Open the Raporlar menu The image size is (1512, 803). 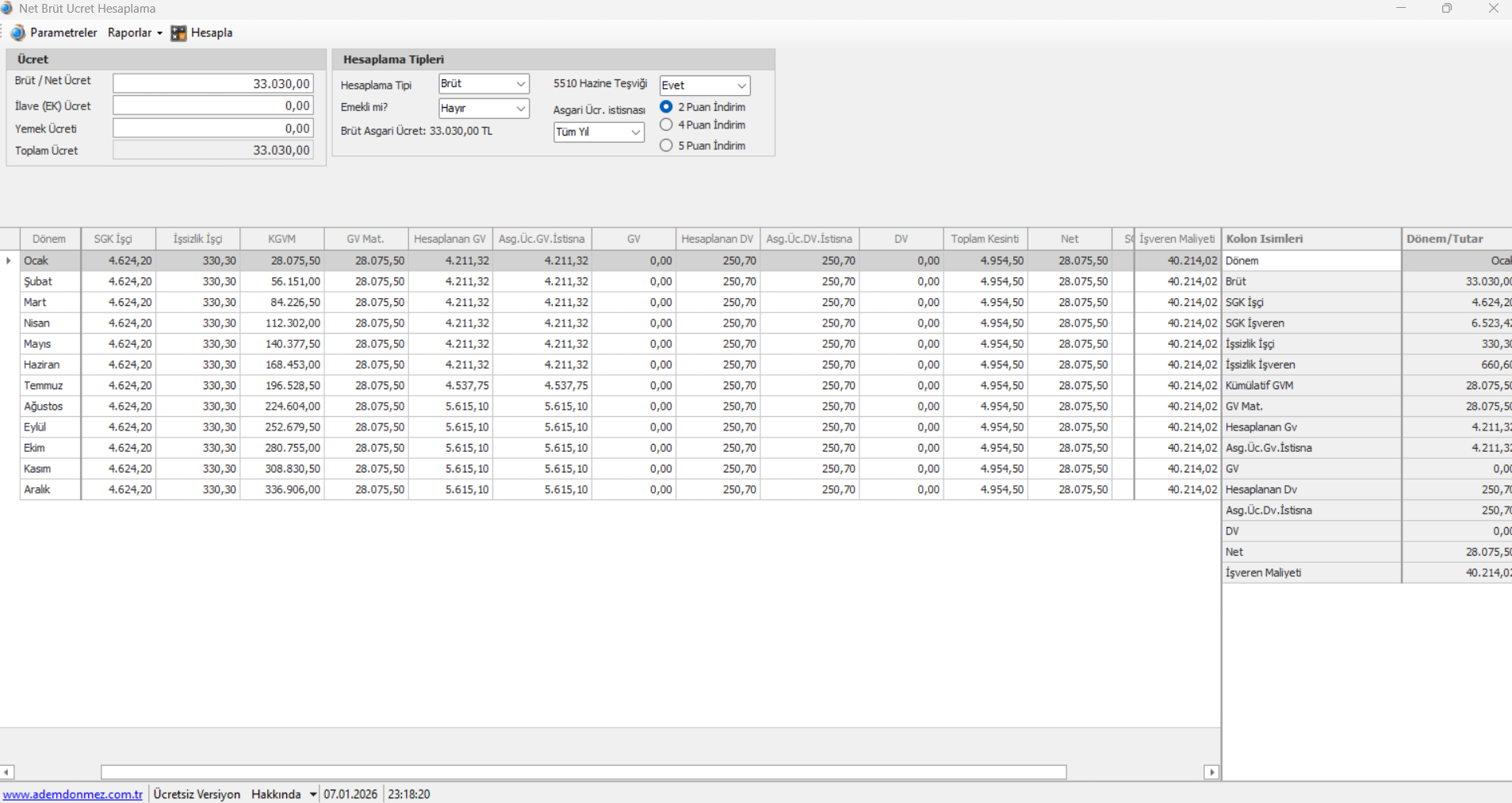[x=134, y=33]
